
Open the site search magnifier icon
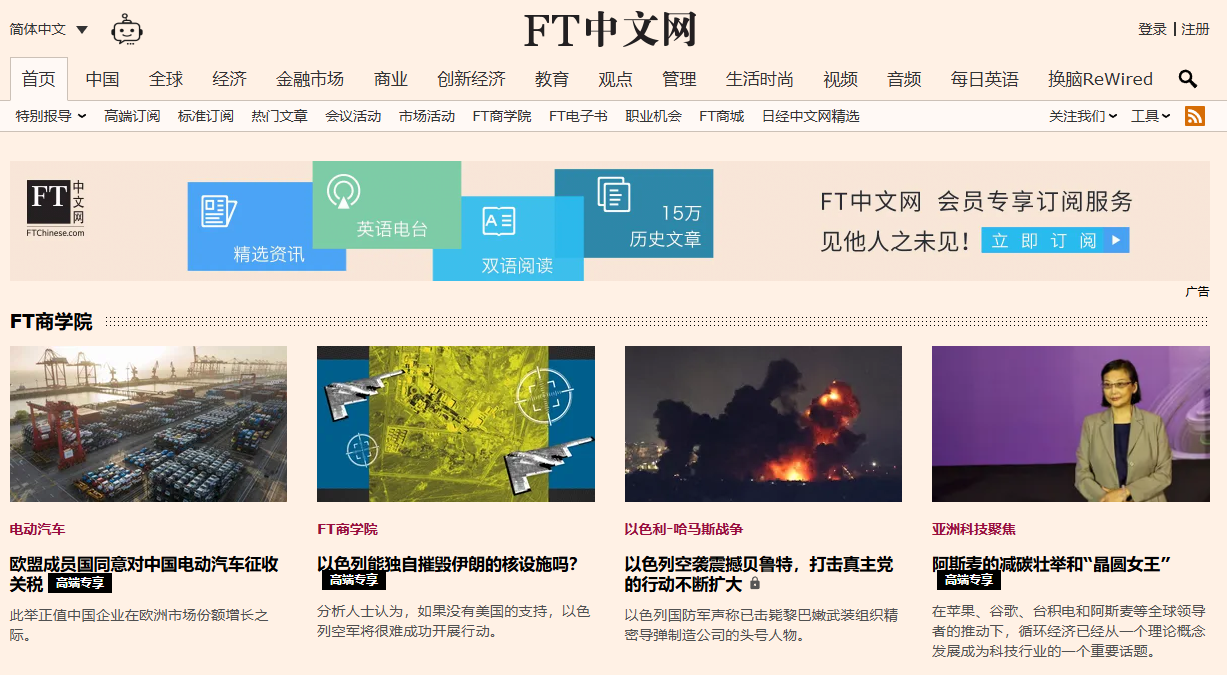click(1187, 79)
